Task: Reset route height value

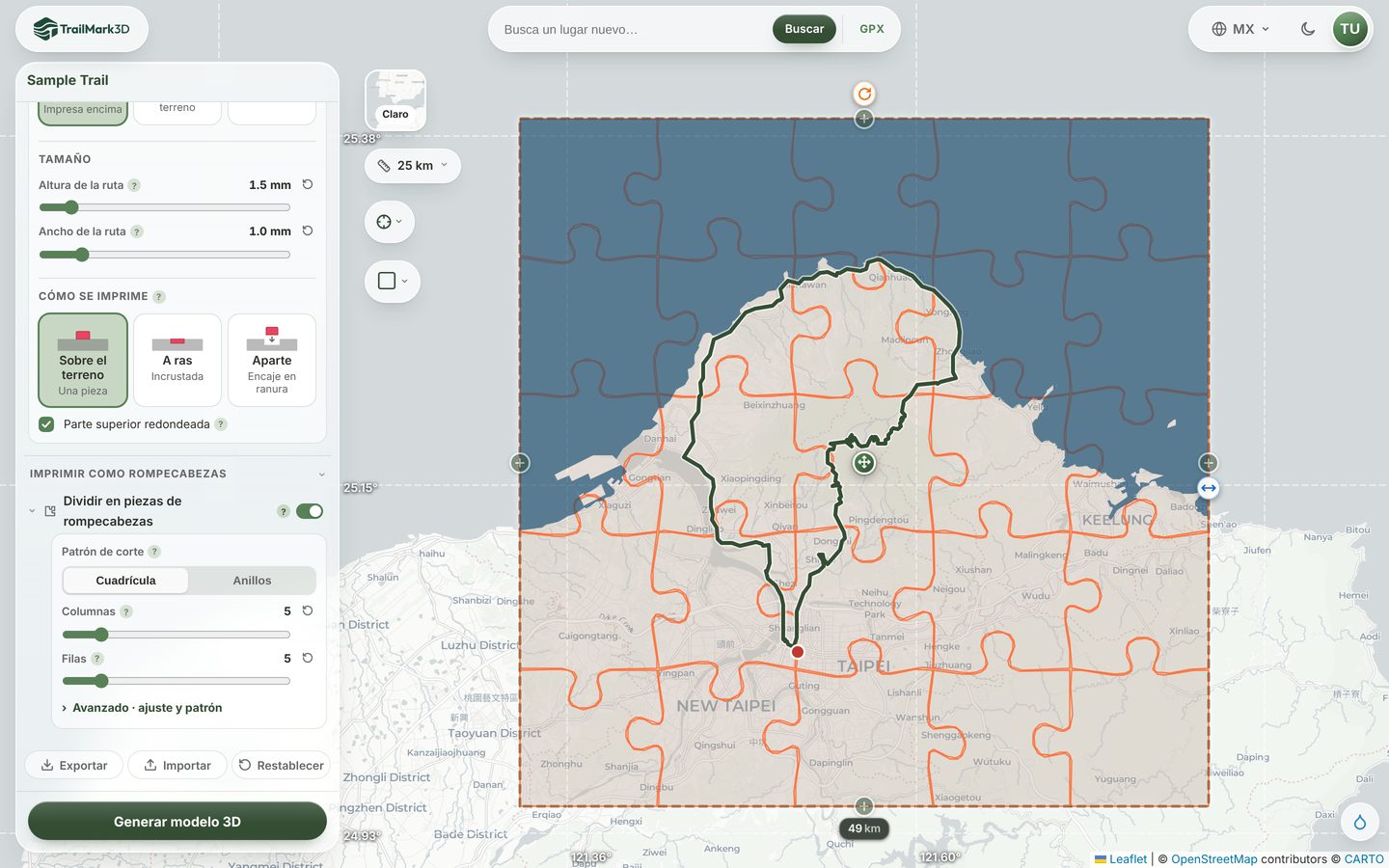Action: 308,184
